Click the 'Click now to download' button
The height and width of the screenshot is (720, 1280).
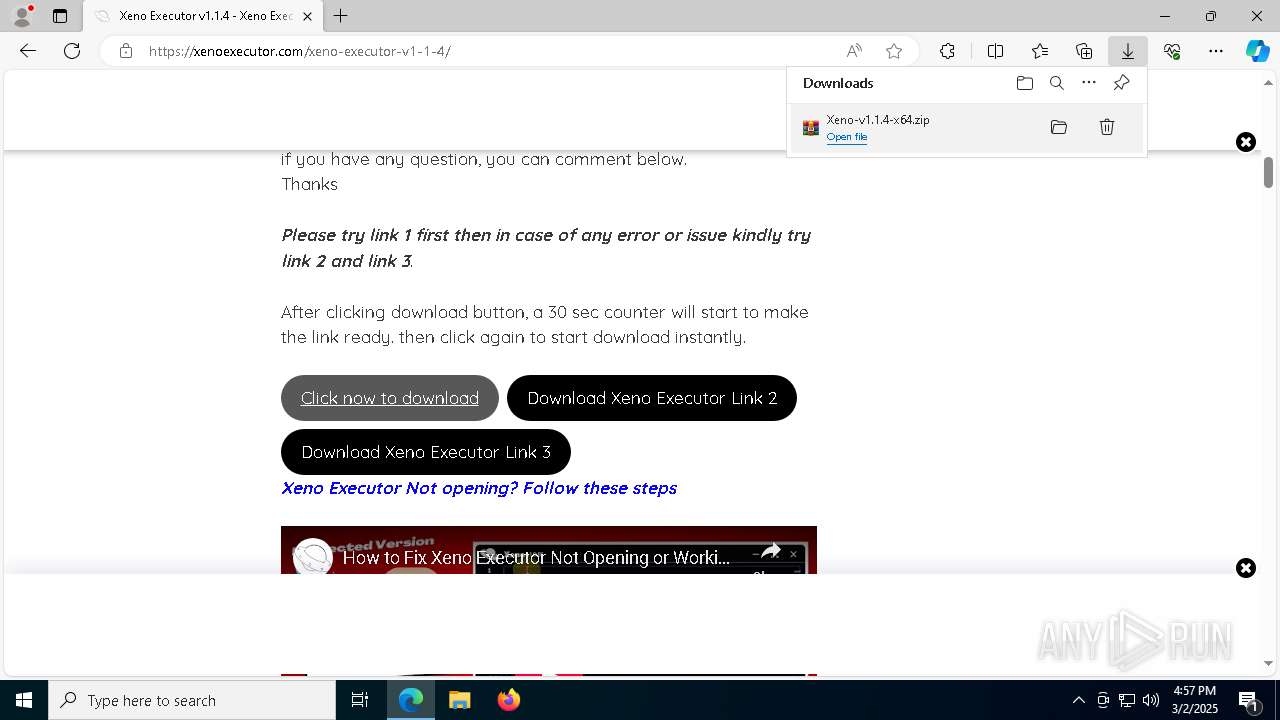tap(390, 398)
